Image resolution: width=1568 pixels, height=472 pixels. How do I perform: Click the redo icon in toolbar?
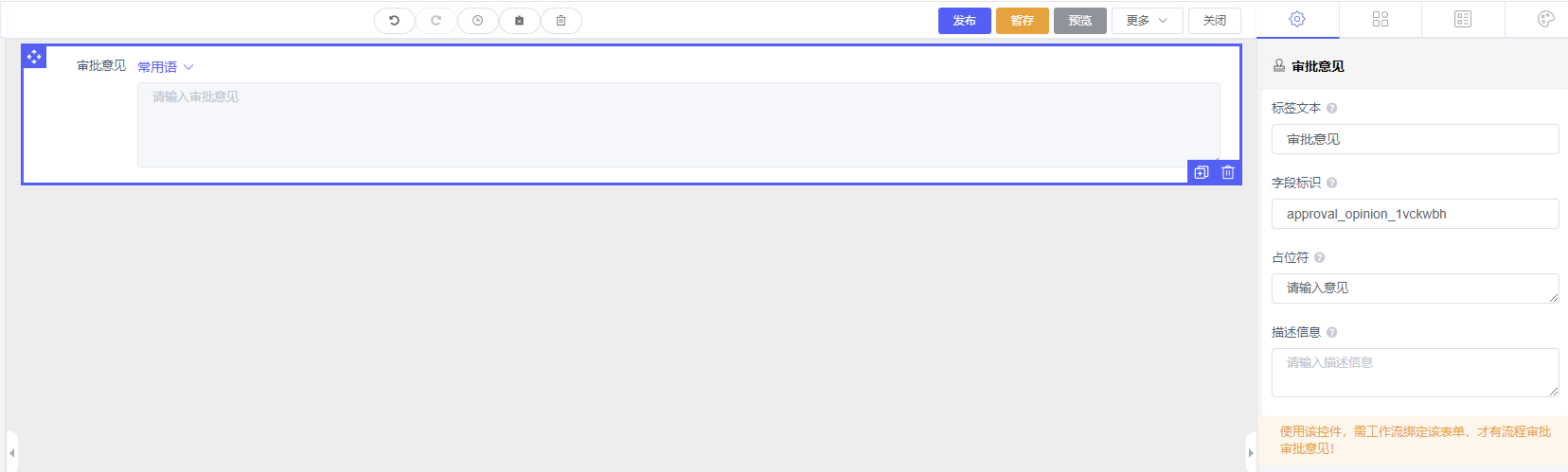436,20
